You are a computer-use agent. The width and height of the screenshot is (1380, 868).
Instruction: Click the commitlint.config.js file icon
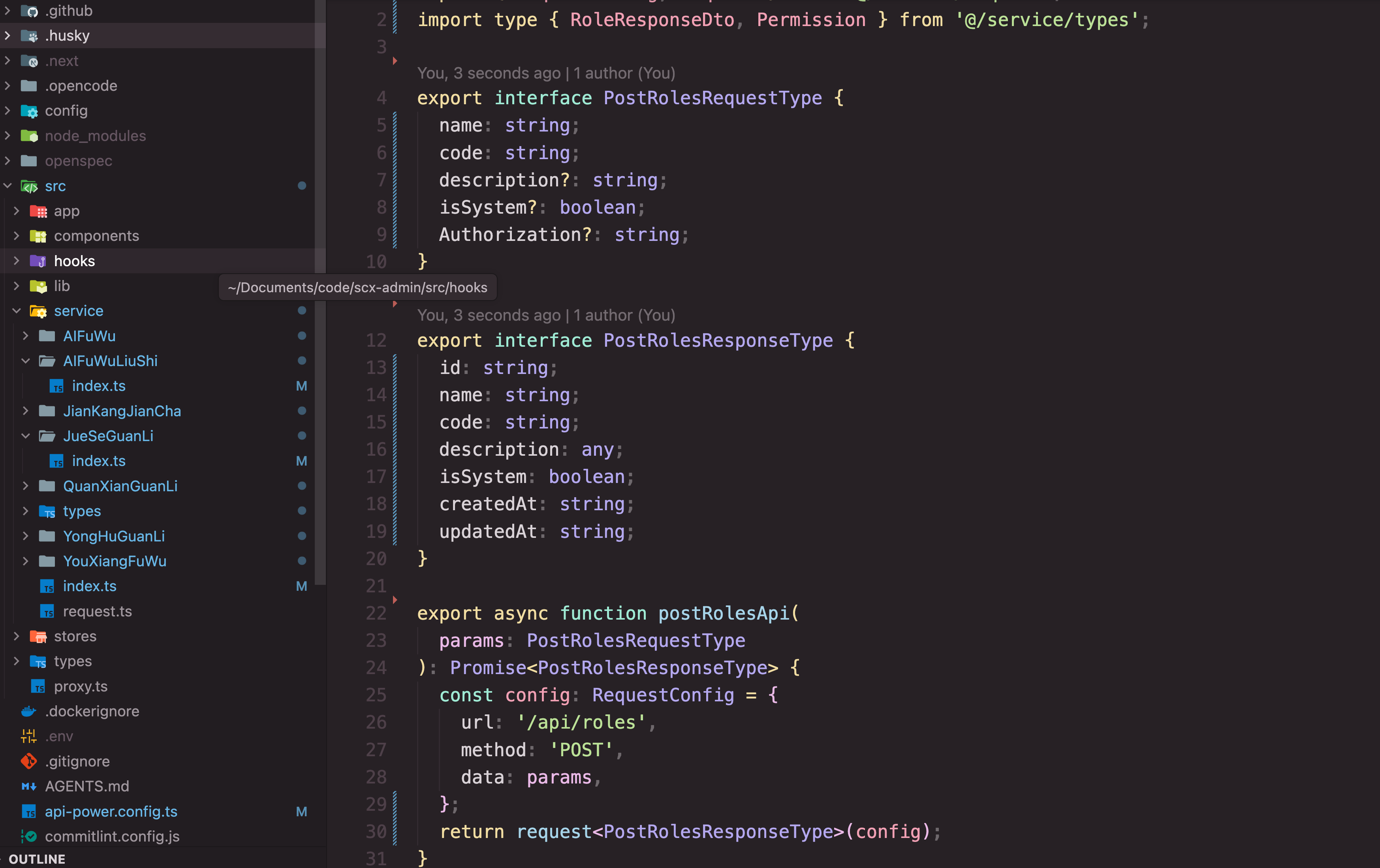coord(29,836)
